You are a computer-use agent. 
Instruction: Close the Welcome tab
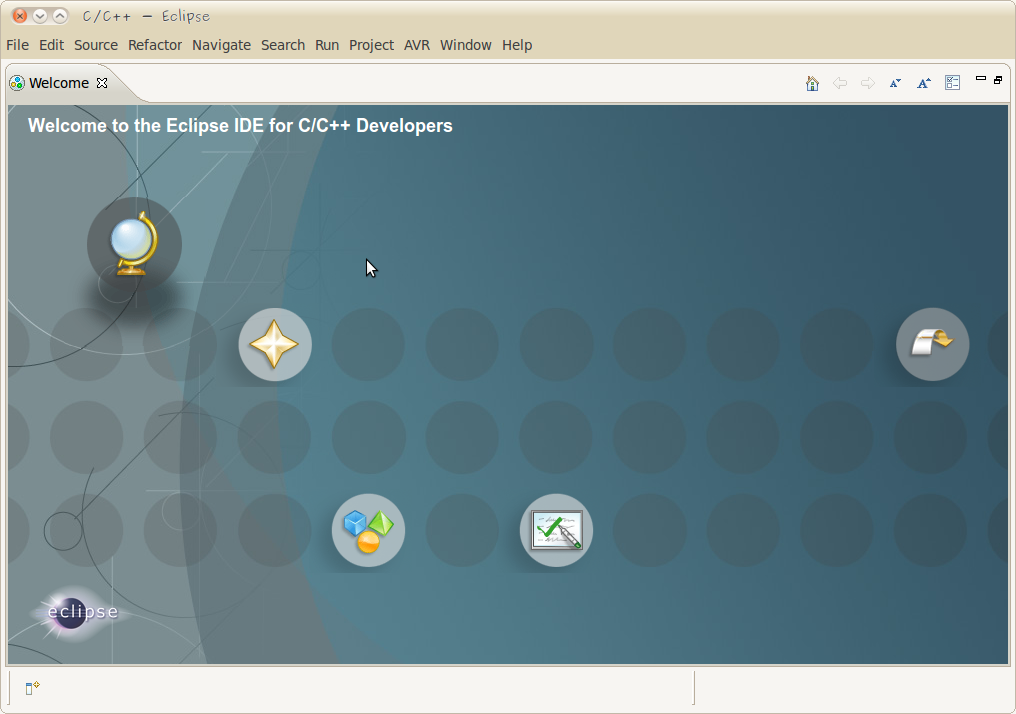pyautogui.click(x=101, y=83)
